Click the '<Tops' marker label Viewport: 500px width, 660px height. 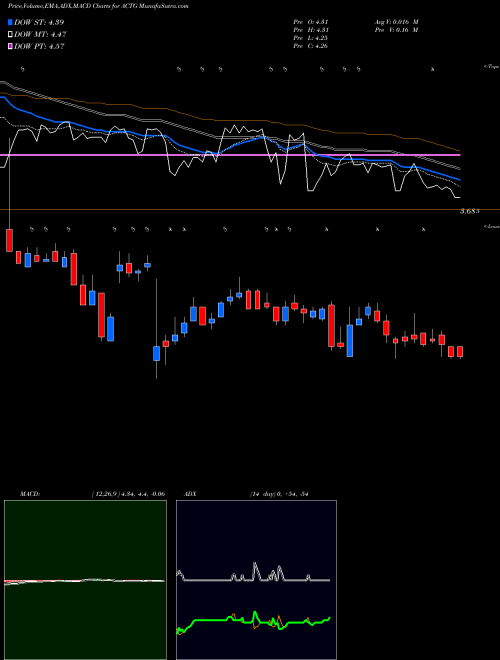tap(492, 67)
